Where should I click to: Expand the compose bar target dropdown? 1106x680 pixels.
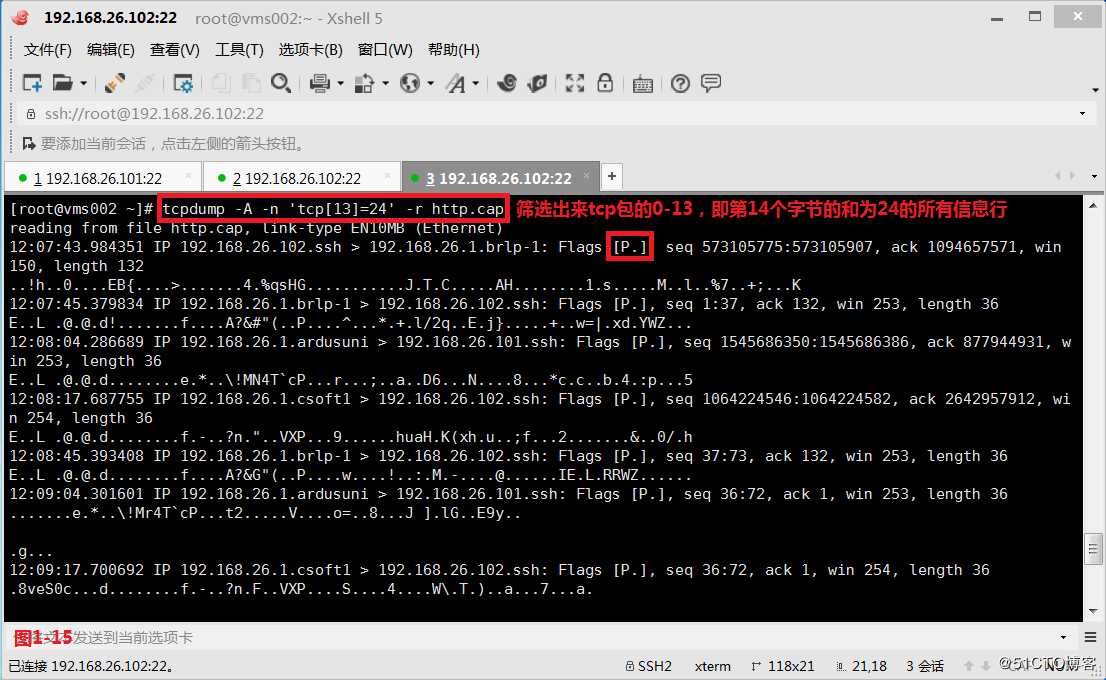coord(1063,638)
